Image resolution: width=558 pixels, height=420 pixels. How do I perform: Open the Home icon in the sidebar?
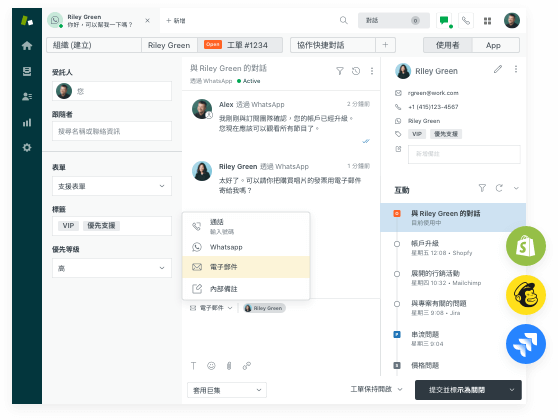[x=27, y=46]
